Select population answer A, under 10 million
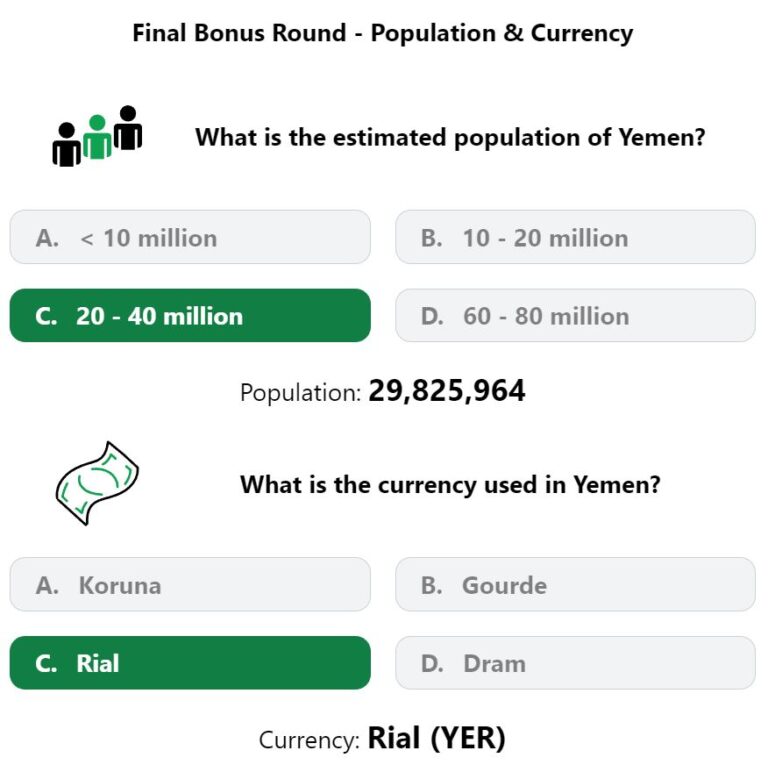This screenshot has height=772, width=768. 190,237
